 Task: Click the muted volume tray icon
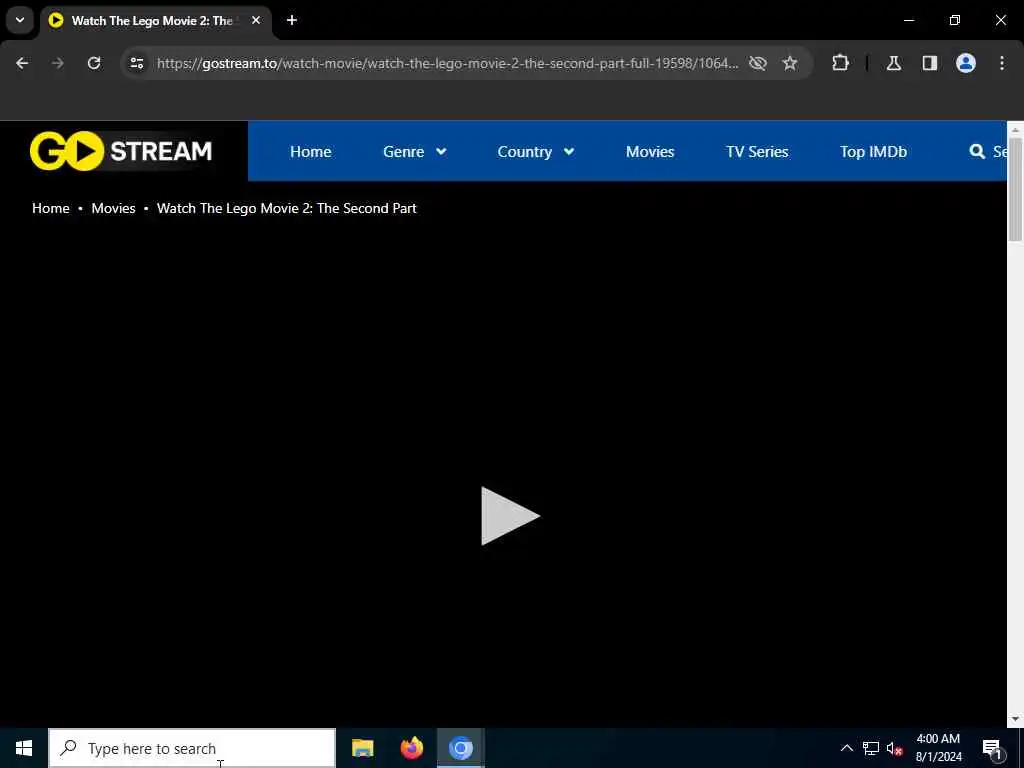pos(894,748)
